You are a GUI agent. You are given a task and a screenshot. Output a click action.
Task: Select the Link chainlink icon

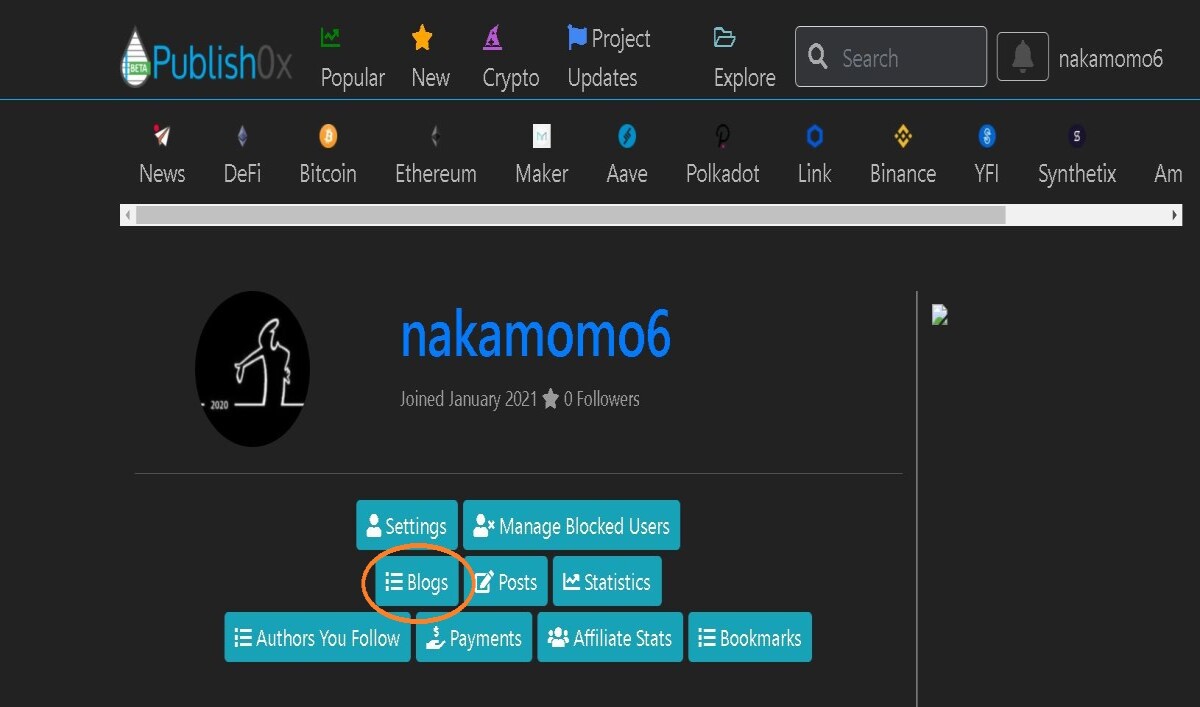click(x=814, y=136)
